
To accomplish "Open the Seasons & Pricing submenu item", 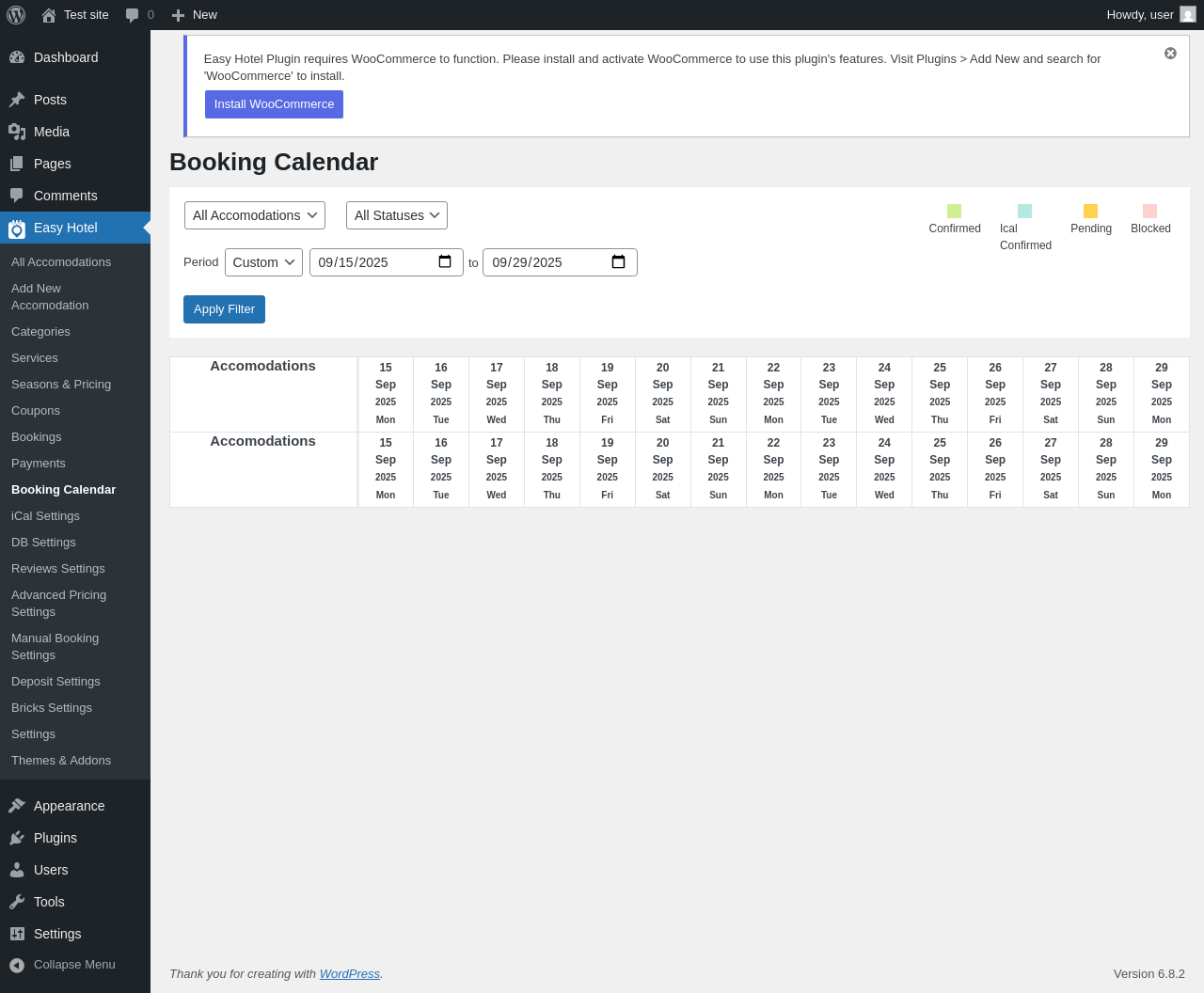I will tap(61, 385).
